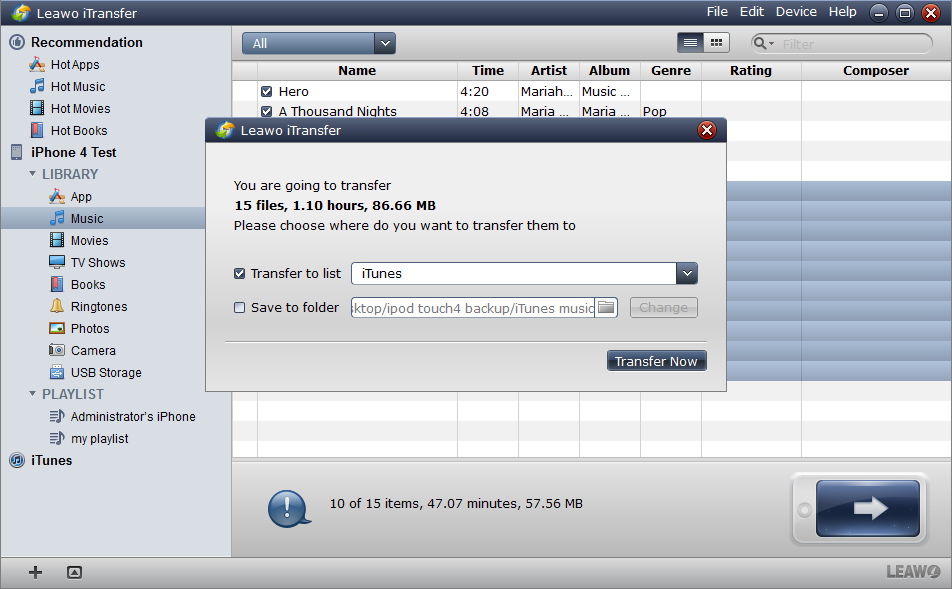Open Hot Books book icon

pos(37,130)
